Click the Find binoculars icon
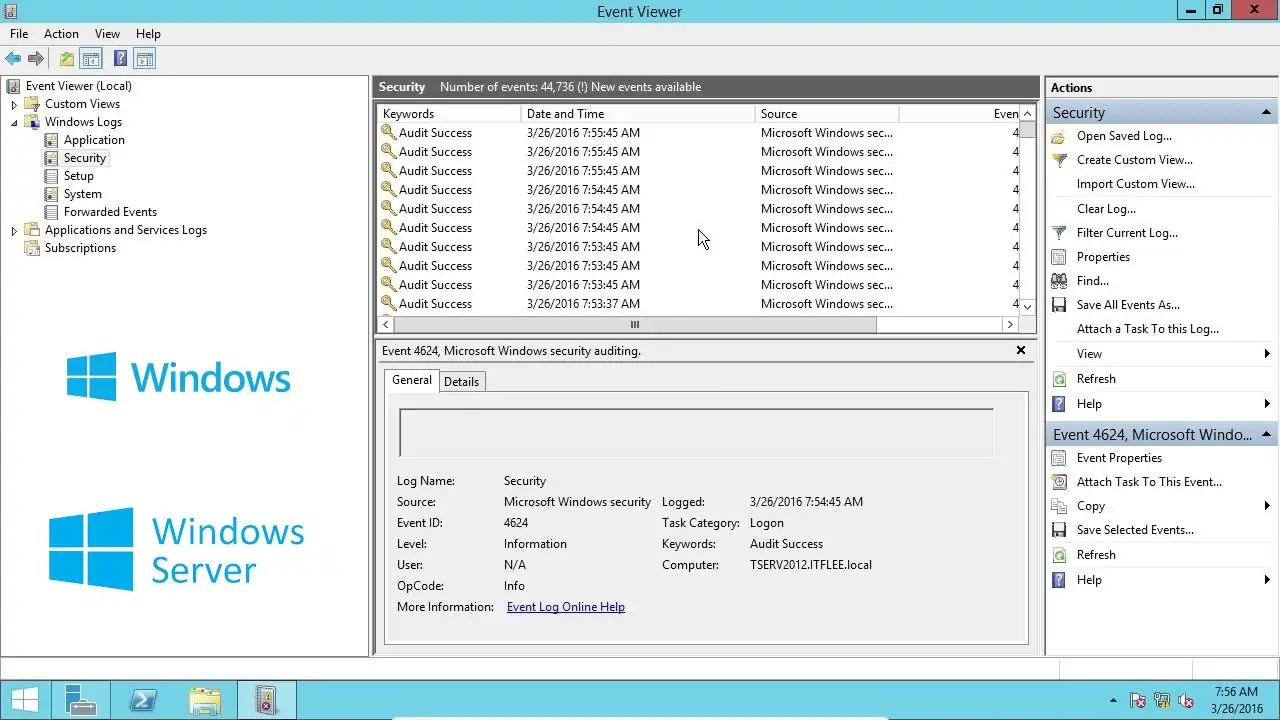The image size is (1280, 720). [x=1059, y=281]
